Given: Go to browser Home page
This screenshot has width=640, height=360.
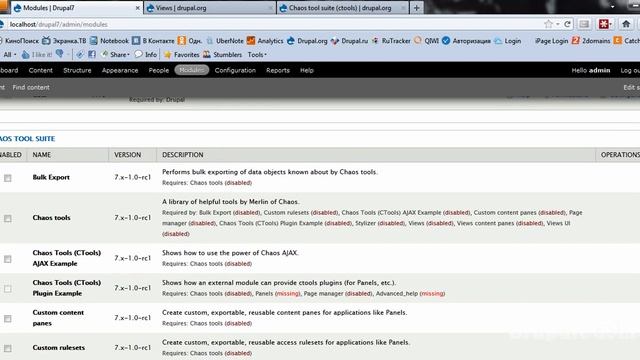Looking at the screenshot, I should 626,24.
